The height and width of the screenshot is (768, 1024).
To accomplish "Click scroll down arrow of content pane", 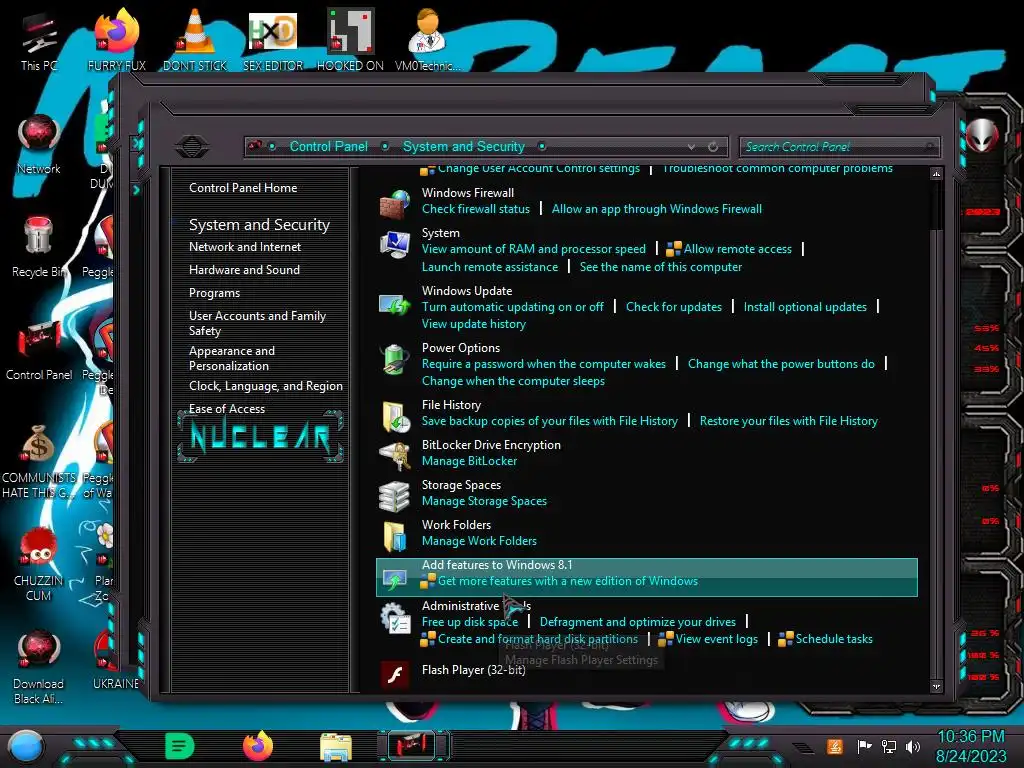I will [936, 686].
